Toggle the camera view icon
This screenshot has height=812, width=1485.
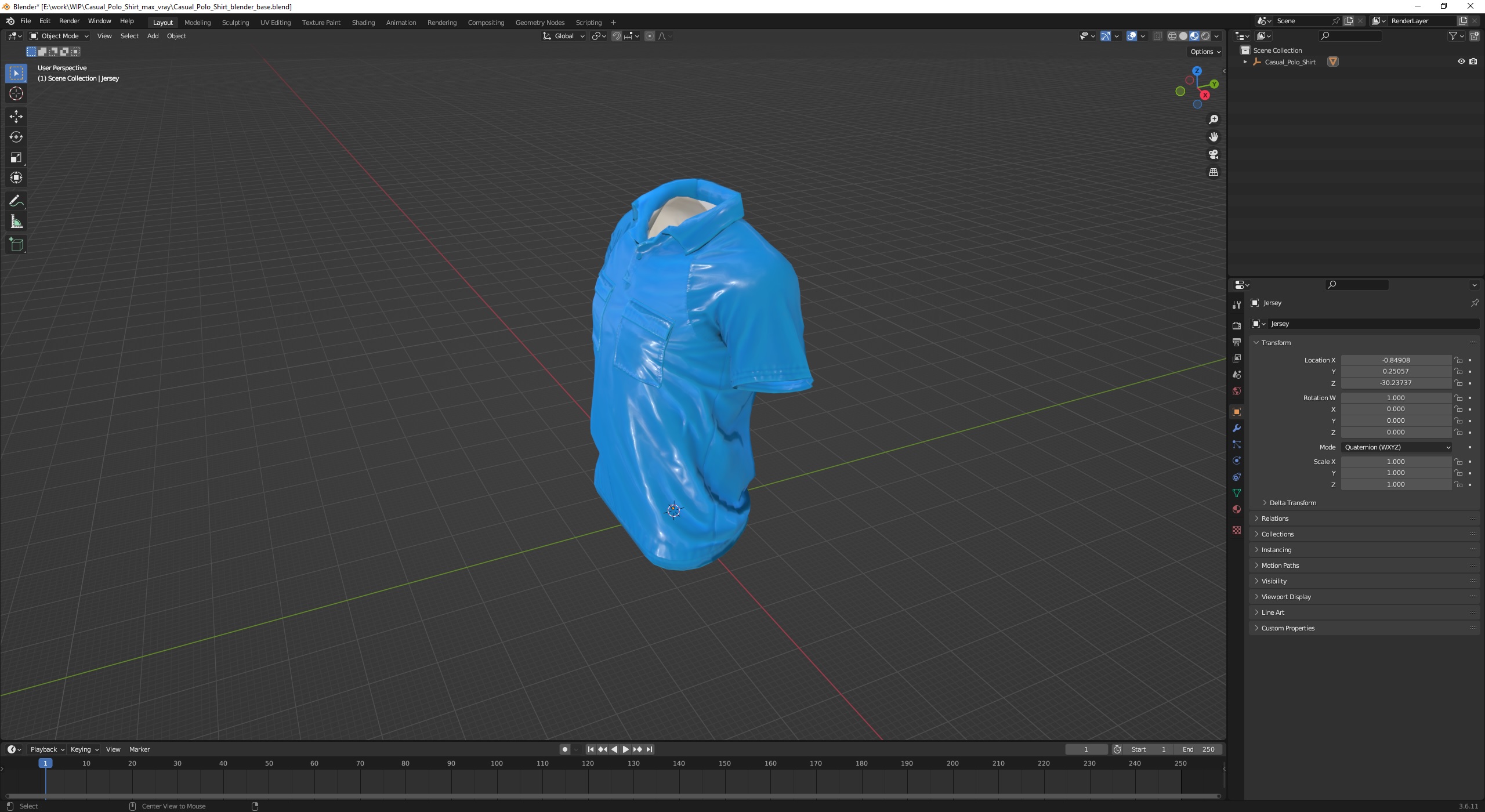tap(1213, 154)
